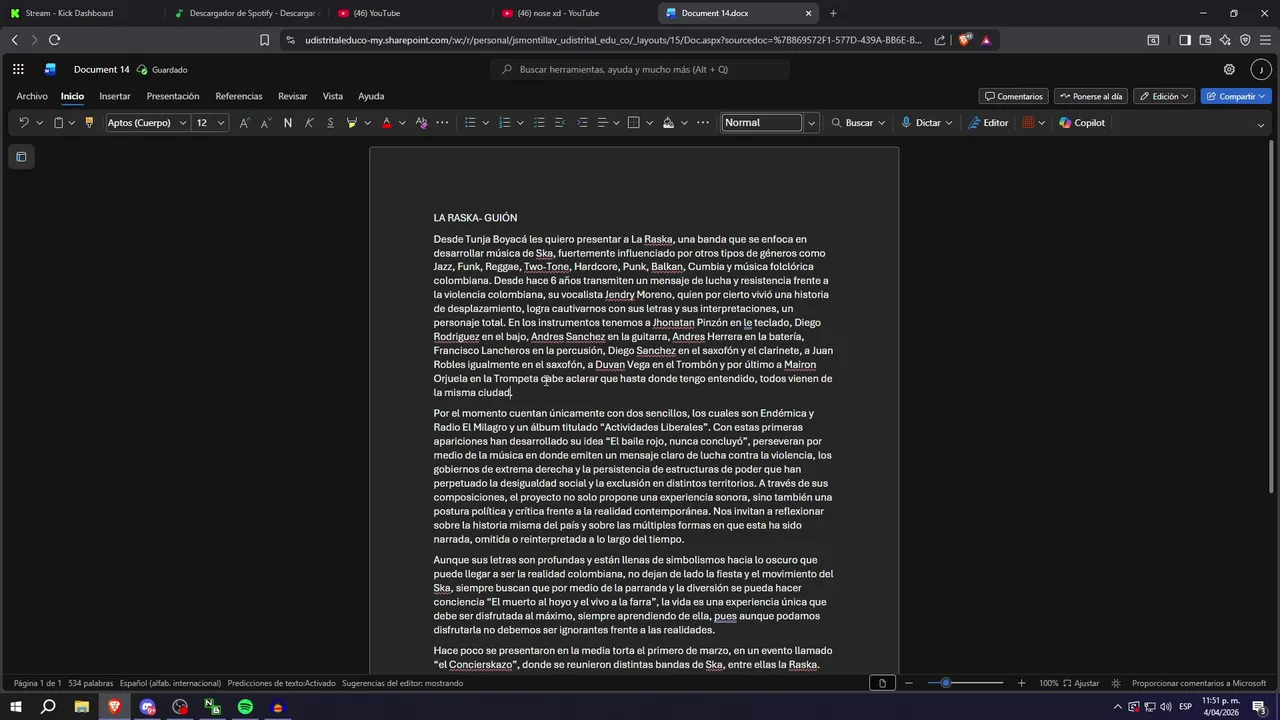Switch to the Referencias tab

239,96
